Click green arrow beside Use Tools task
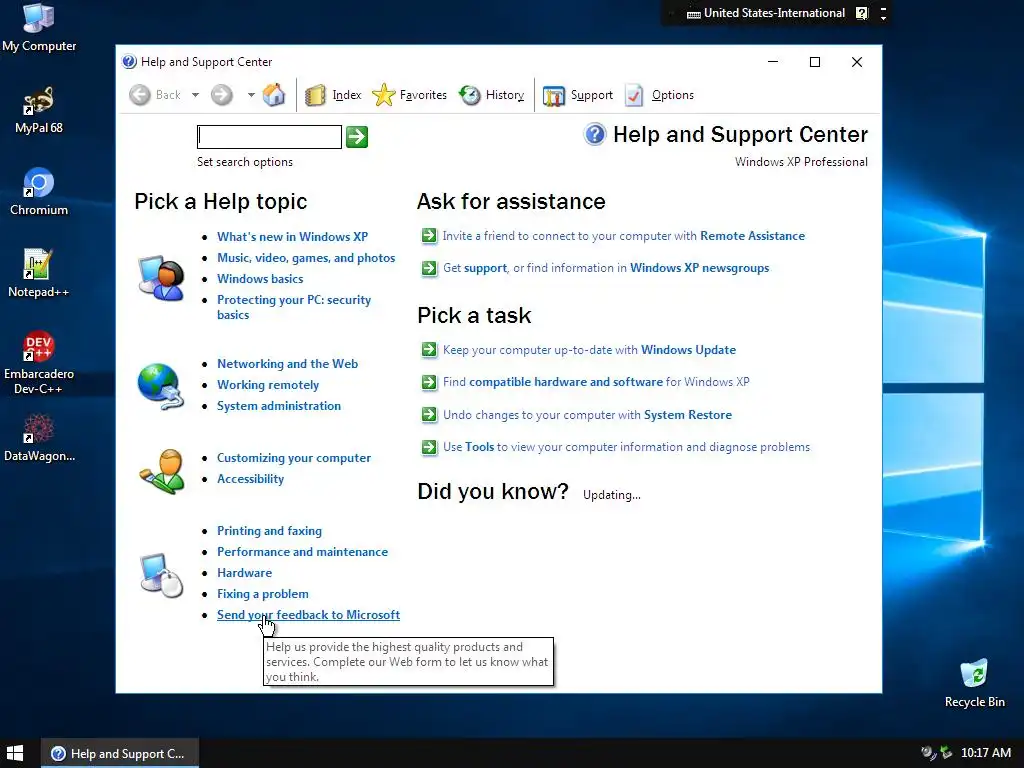This screenshot has height=768, width=1024. coord(429,447)
